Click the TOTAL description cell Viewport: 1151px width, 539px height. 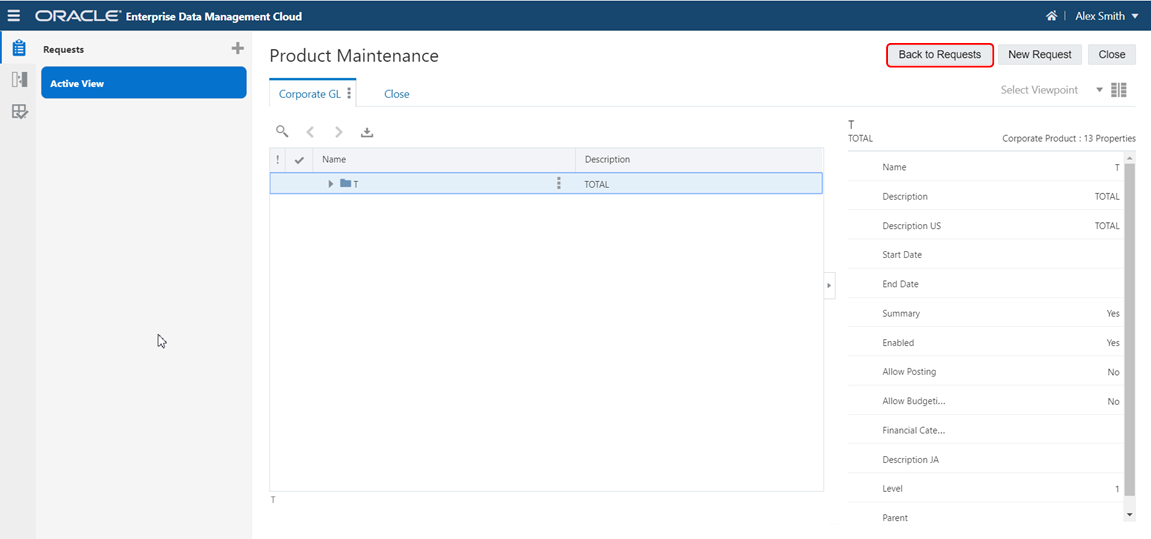pyautogui.click(x=597, y=184)
